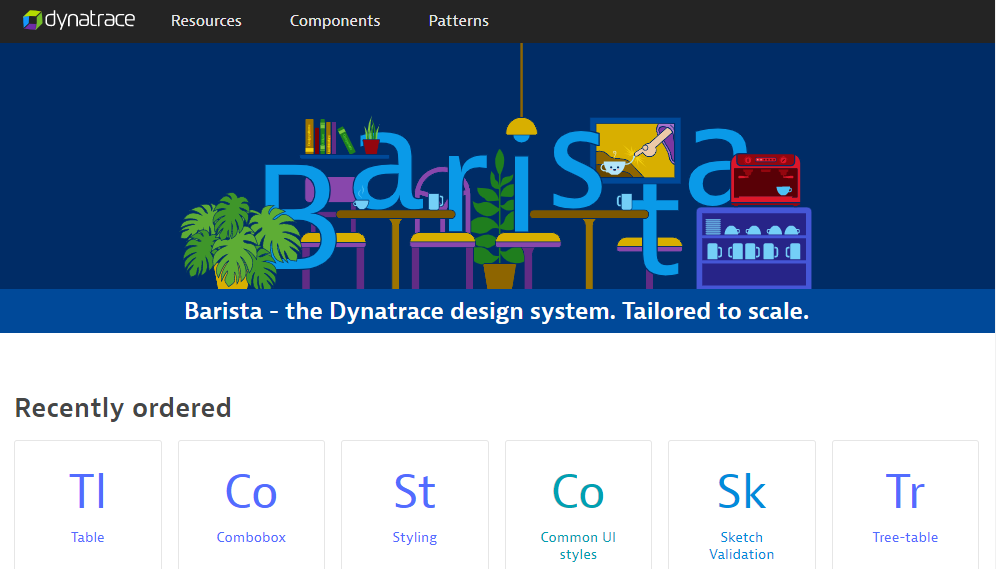Click the Barista hero illustration
Image resolution: width=996 pixels, height=569 pixels.
(497, 166)
